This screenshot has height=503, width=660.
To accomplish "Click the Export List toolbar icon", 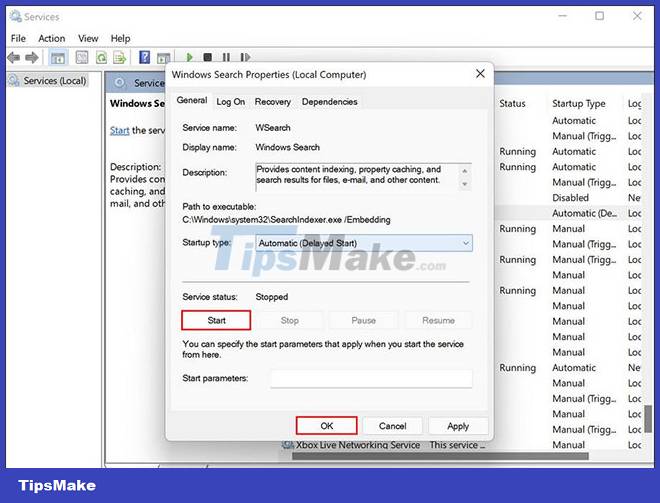I will [120, 57].
